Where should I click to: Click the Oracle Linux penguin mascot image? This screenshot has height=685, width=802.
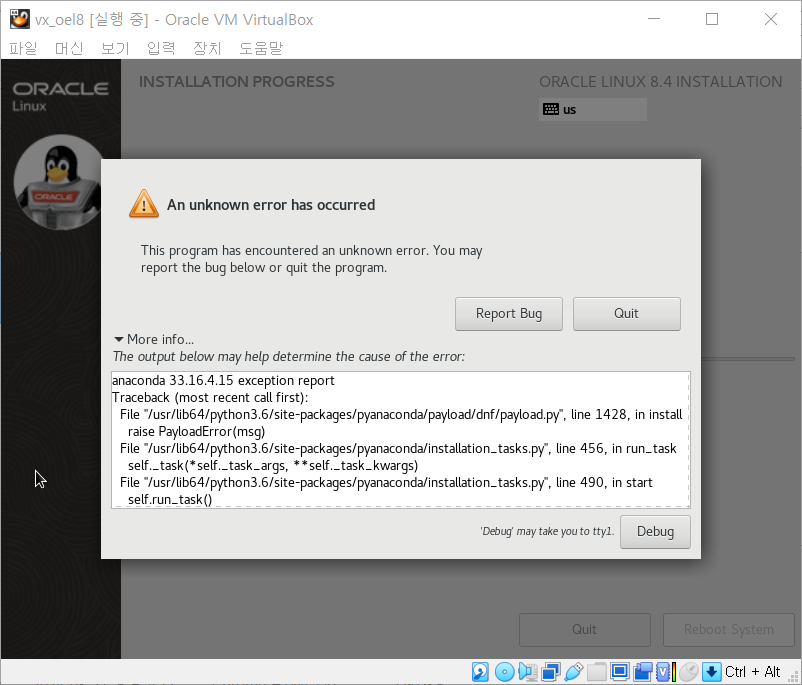coord(61,182)
